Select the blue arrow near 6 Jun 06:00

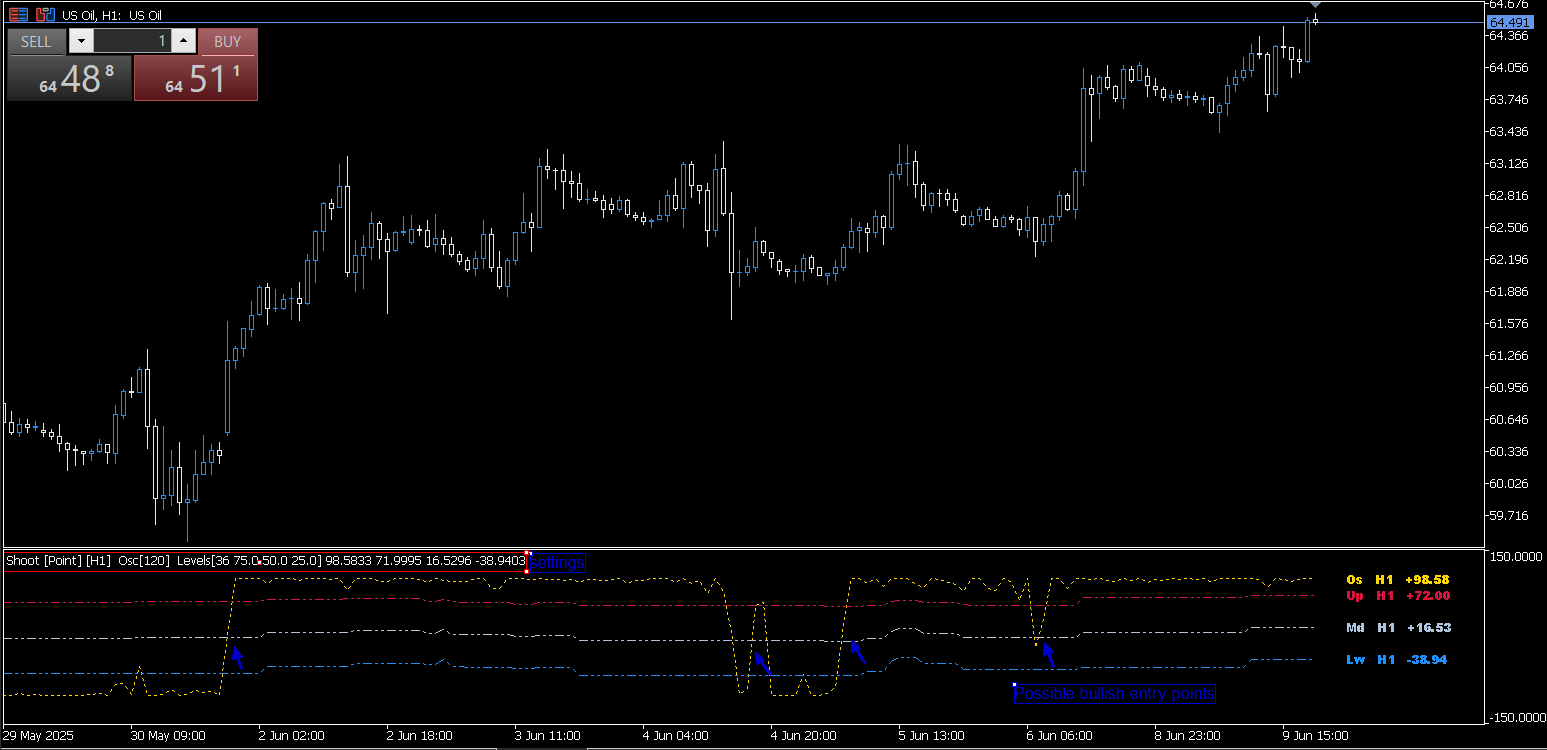pos(1048,655)
